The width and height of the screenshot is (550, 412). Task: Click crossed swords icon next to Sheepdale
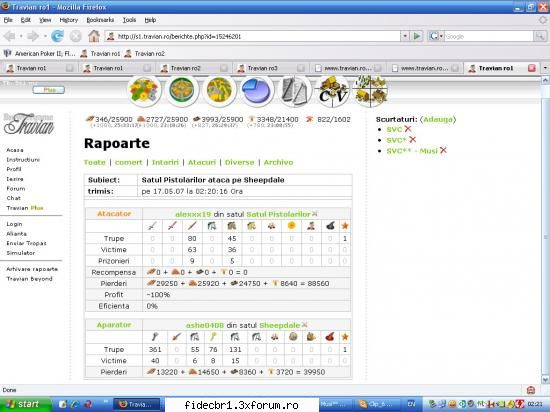point(304,325)
